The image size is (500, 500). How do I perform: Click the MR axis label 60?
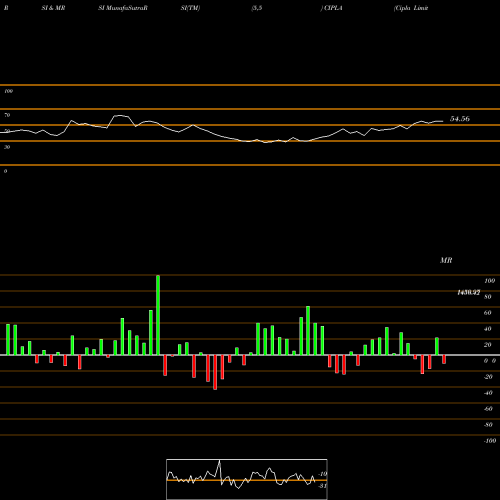pos(488,313)
